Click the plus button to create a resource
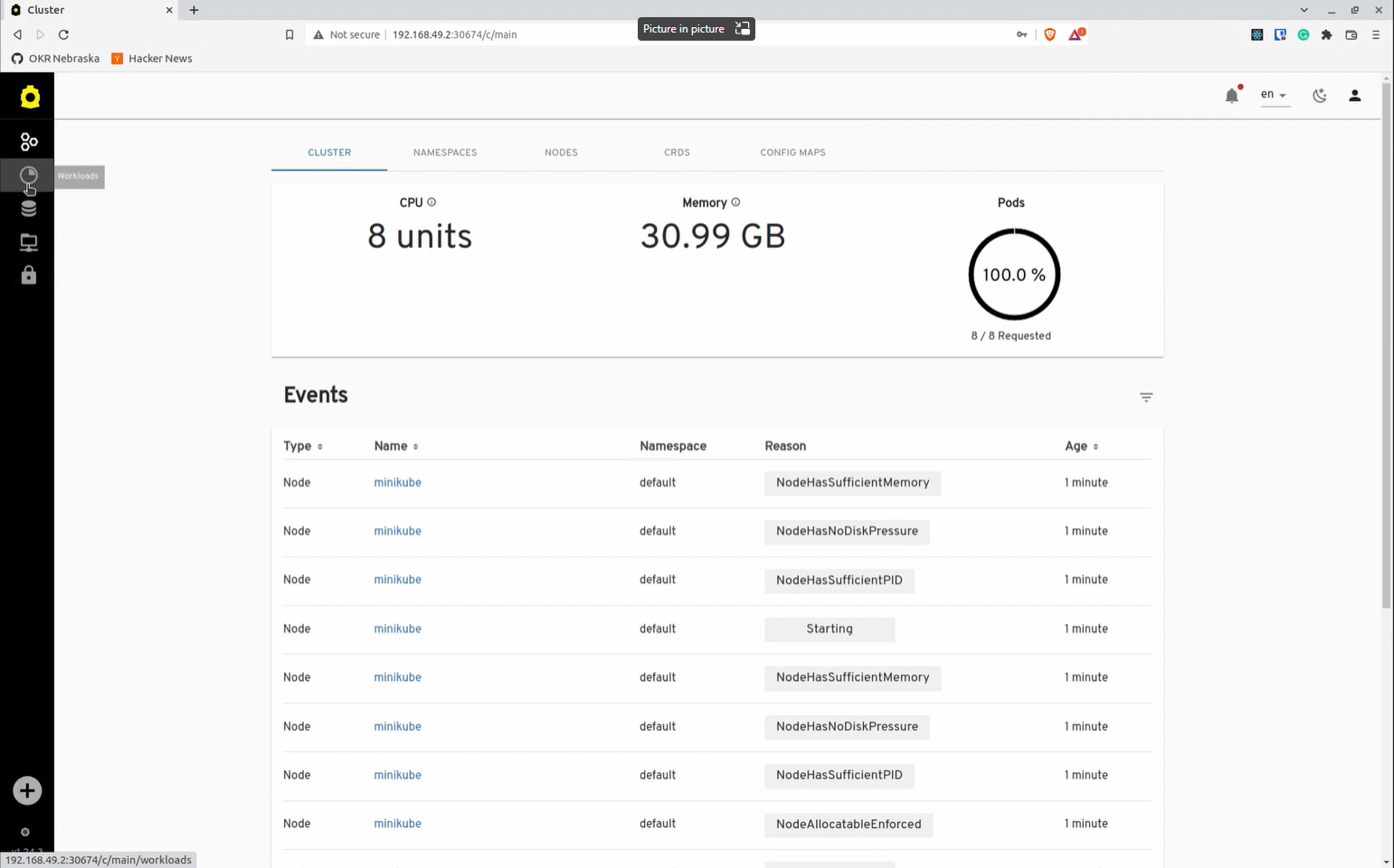The image size is (1394, 868). pyautogui.click(x=27, y=789)
